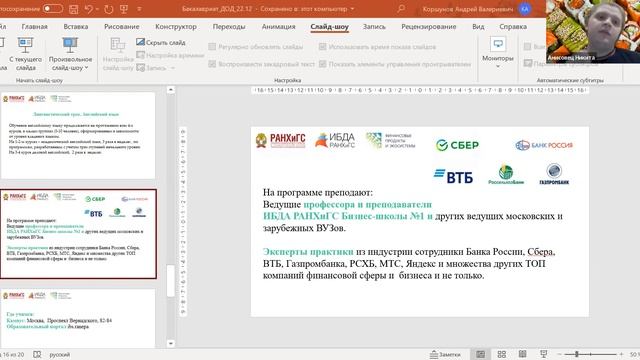Open the file save location dropdown in title
Screen dimensions: 640x360
click(353, 9)
